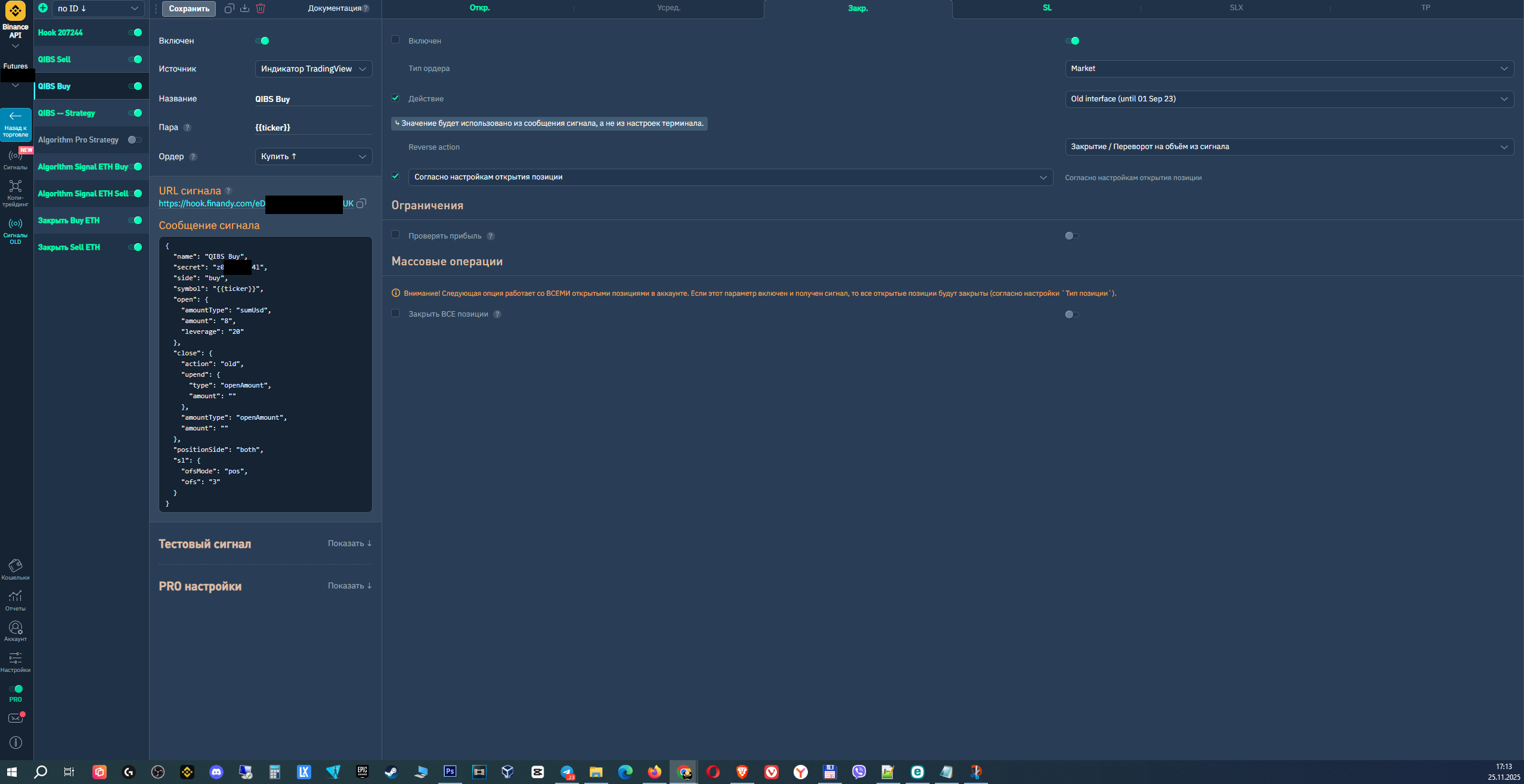Copy the signal URL via copy icon
The image size is (1524, 784).
click(361, 203)
